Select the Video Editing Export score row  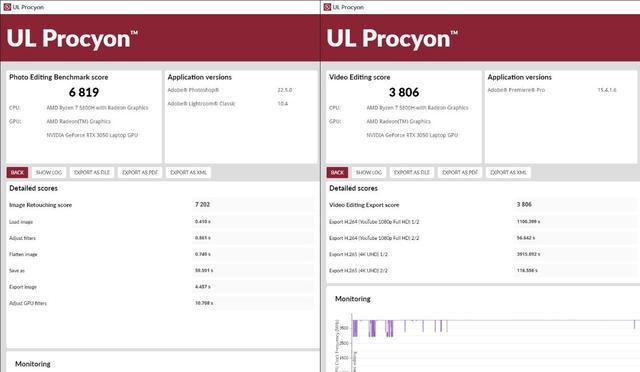pyautogui.click(x=483, y=205)
